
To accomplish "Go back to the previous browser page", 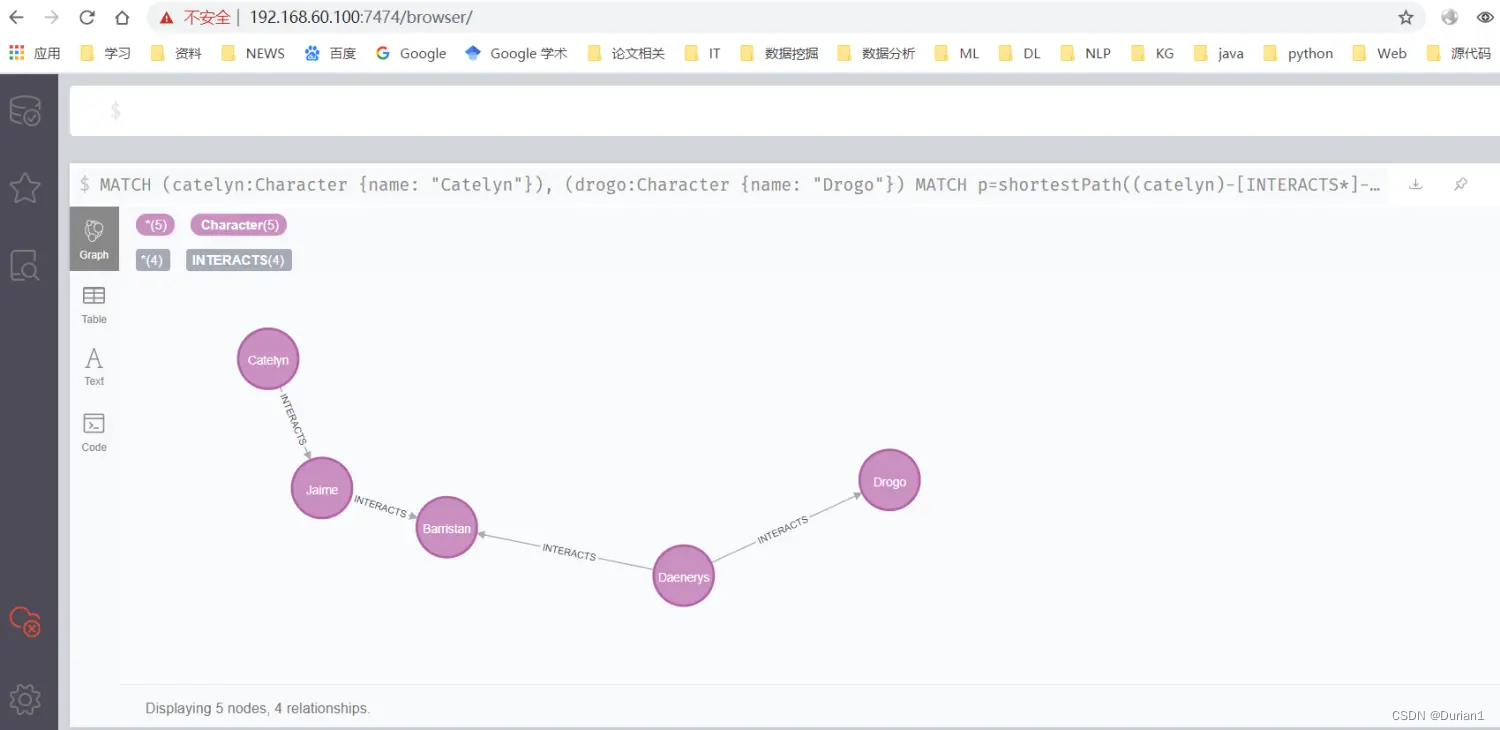I will tap(17, 17).
